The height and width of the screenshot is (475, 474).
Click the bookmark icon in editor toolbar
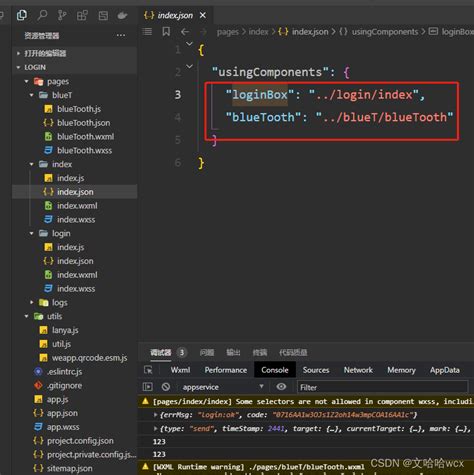[166, 32]
